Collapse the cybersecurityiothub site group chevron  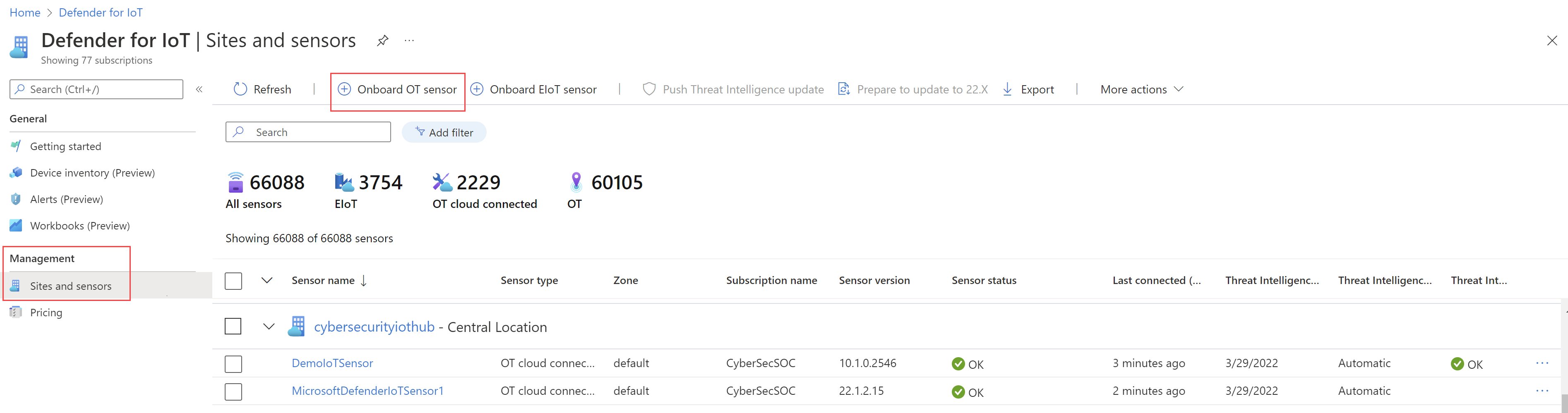[x=269, y=327]
